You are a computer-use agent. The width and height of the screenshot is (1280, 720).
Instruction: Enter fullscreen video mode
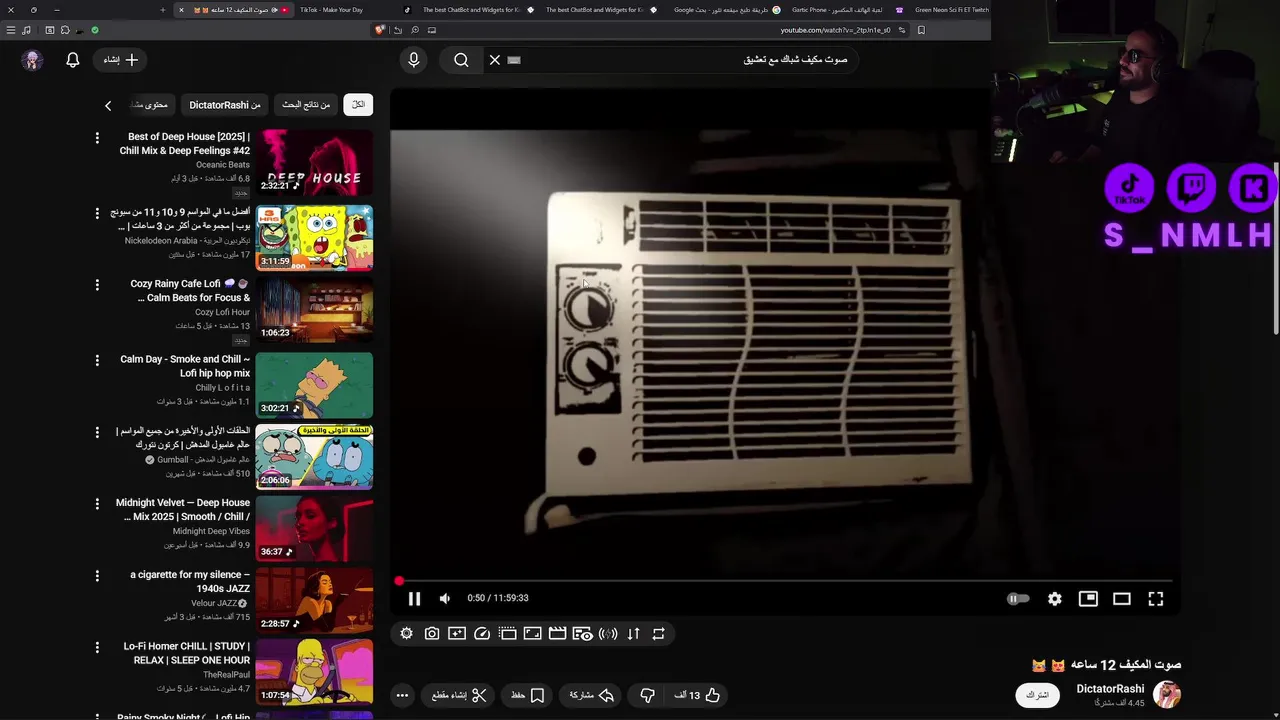[x=1156, y=598]
